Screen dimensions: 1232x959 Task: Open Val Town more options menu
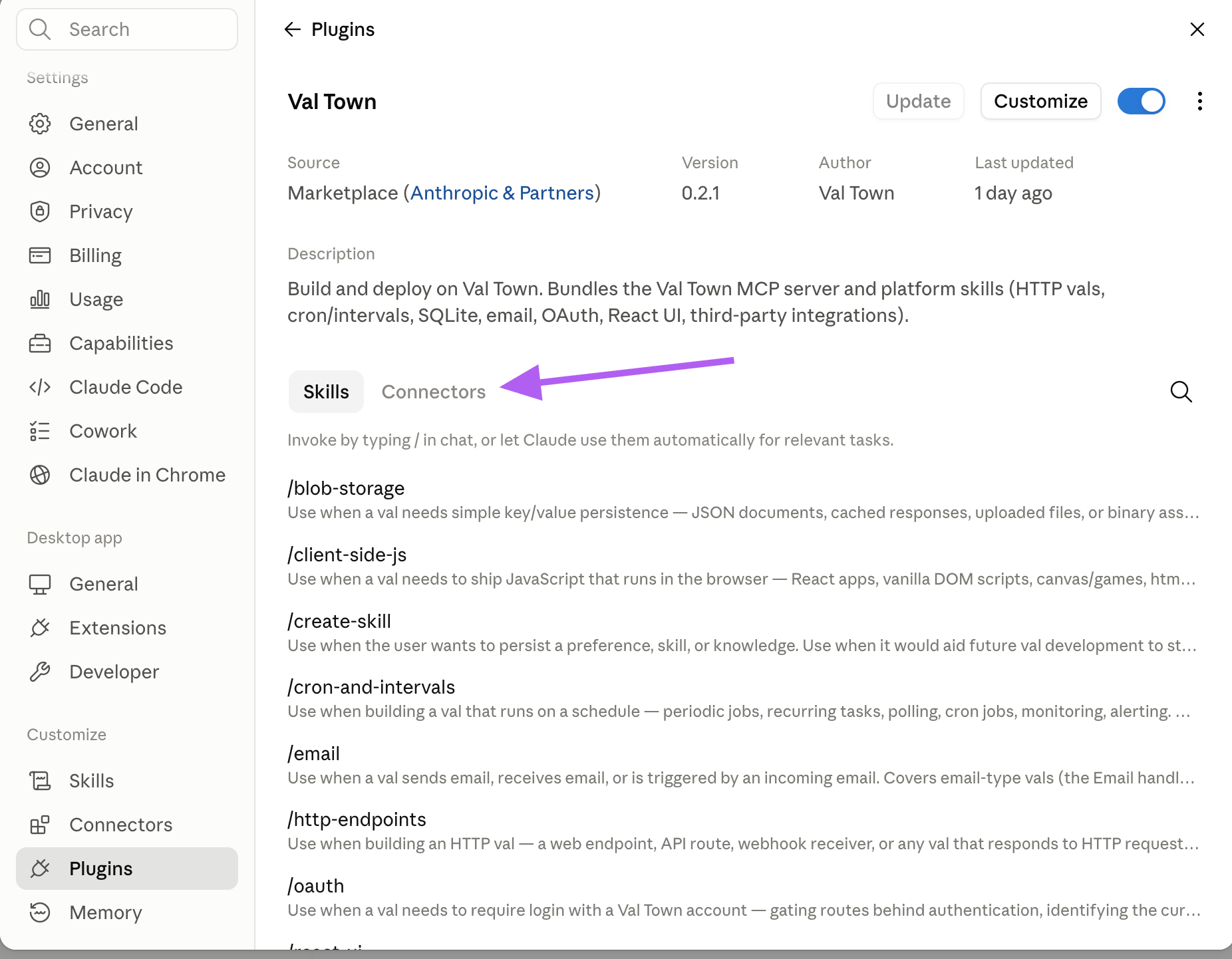(x=1200, y=101)
